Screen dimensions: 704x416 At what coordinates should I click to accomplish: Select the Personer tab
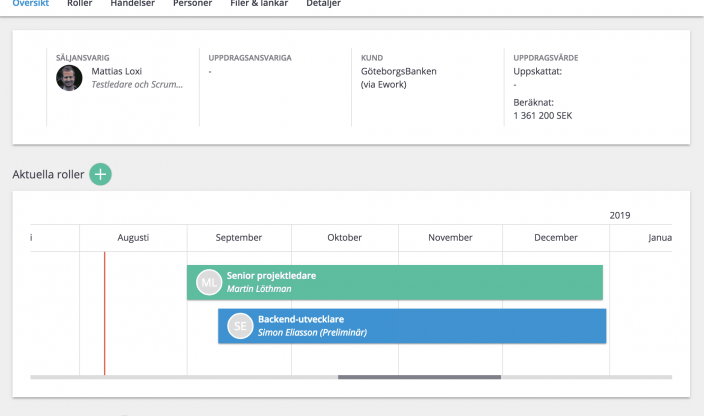tap(192, 4)
